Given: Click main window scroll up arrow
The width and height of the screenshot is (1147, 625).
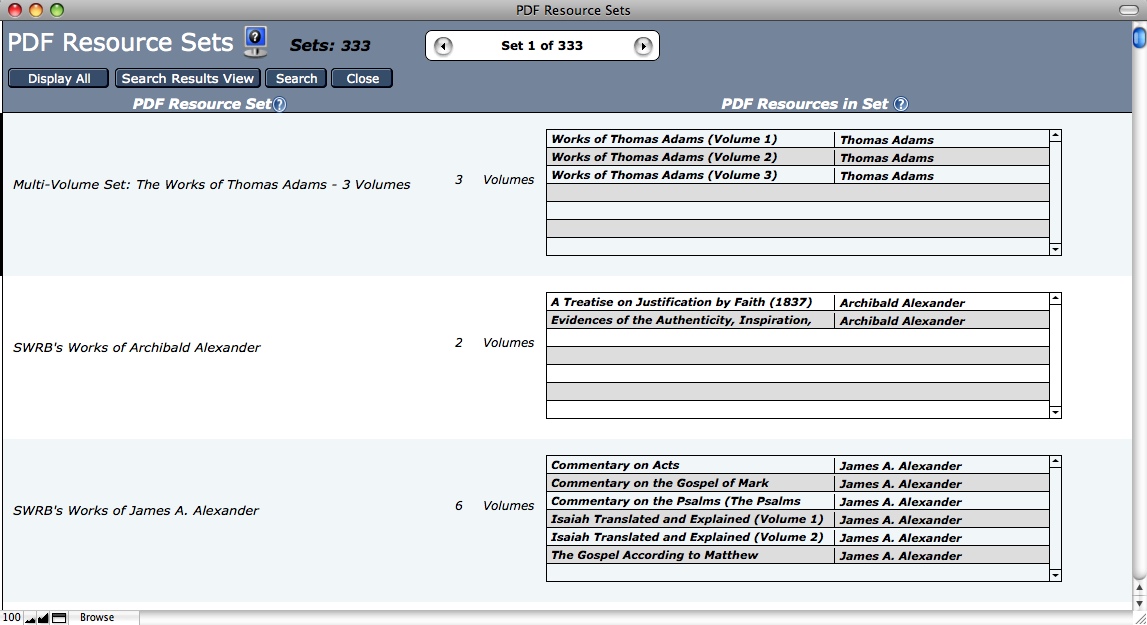Looking at the screenshot, I should 1140,588.
